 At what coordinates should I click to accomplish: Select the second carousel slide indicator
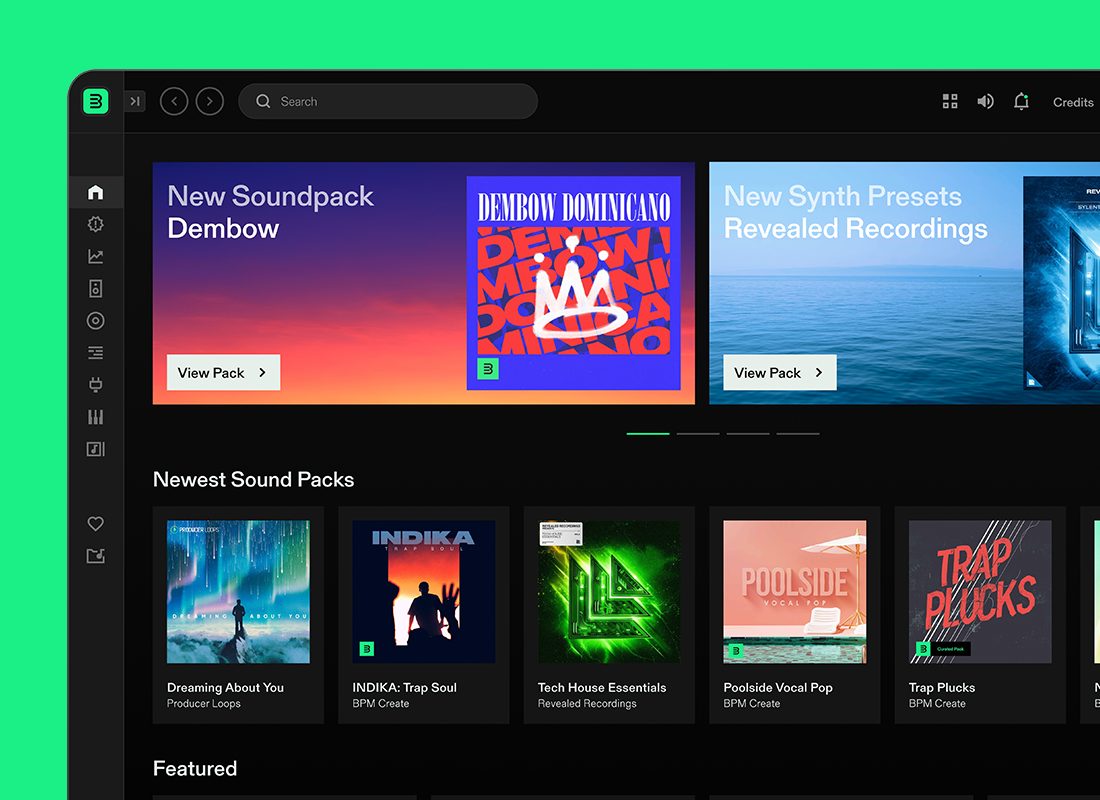click(698, 433)
